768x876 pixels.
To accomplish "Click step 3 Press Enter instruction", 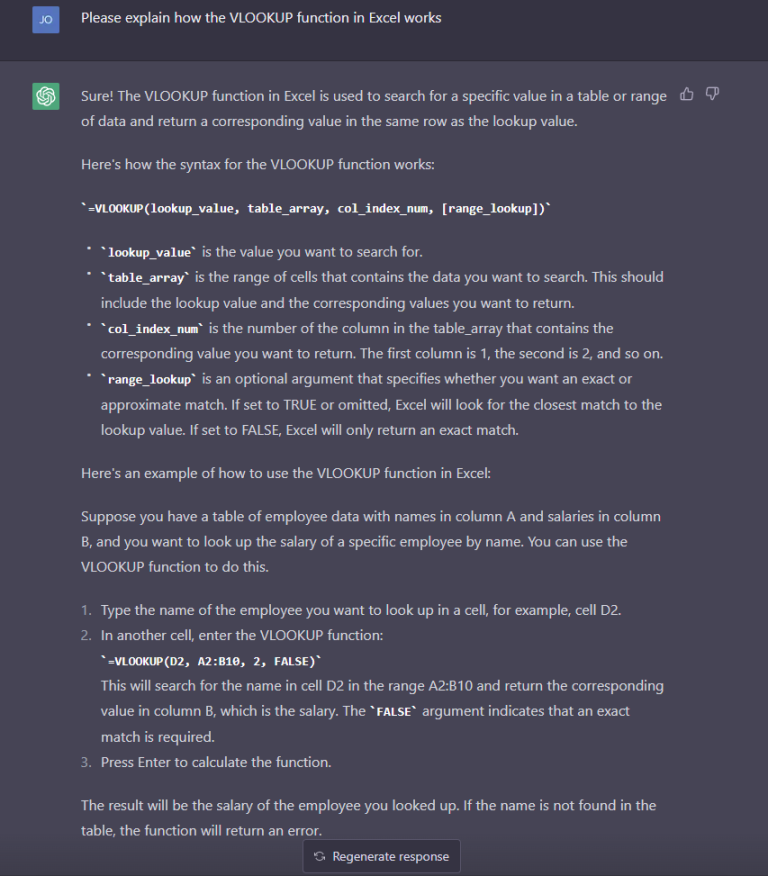I will 215,762.
